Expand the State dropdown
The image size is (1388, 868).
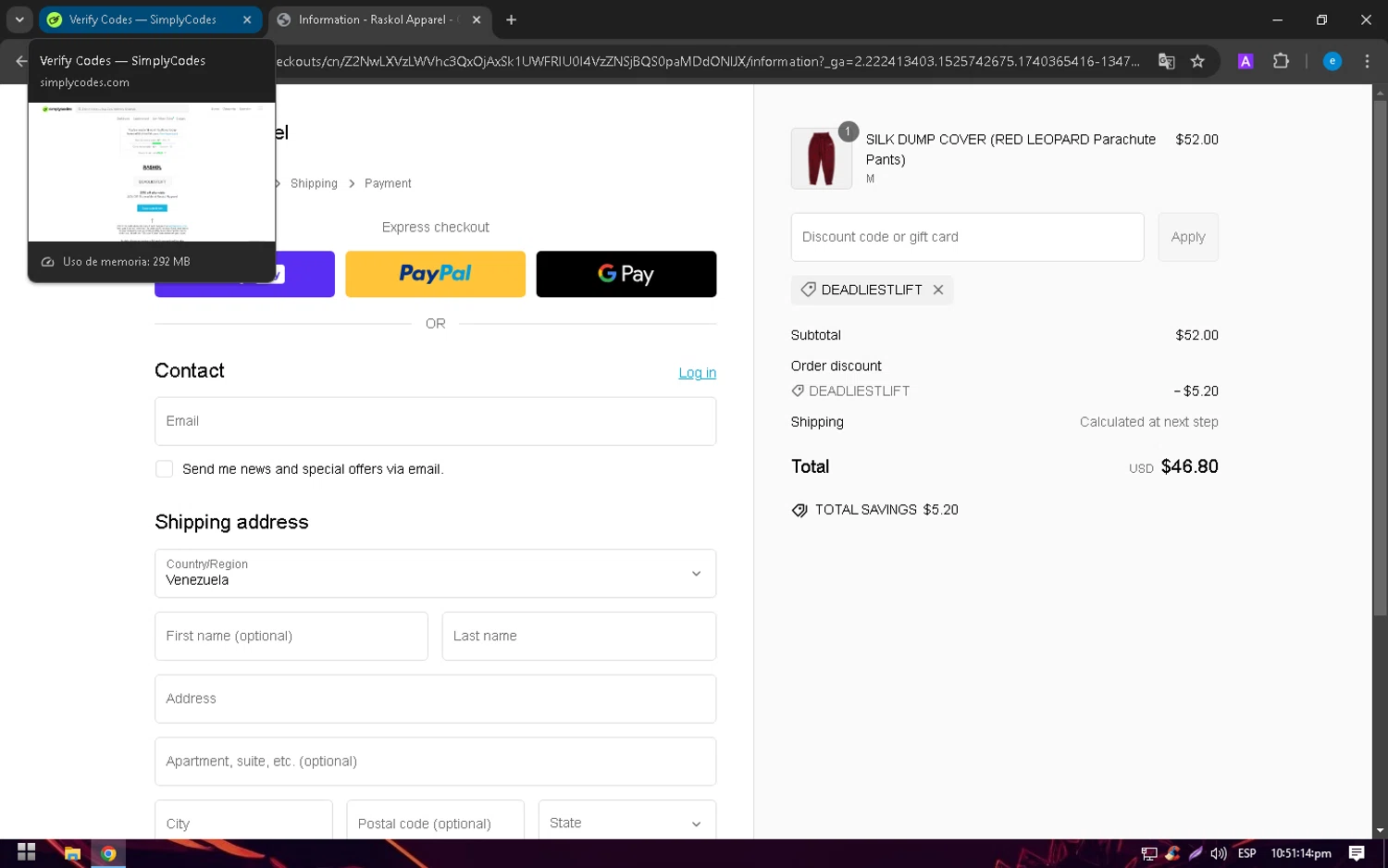(x=627, y=822)
